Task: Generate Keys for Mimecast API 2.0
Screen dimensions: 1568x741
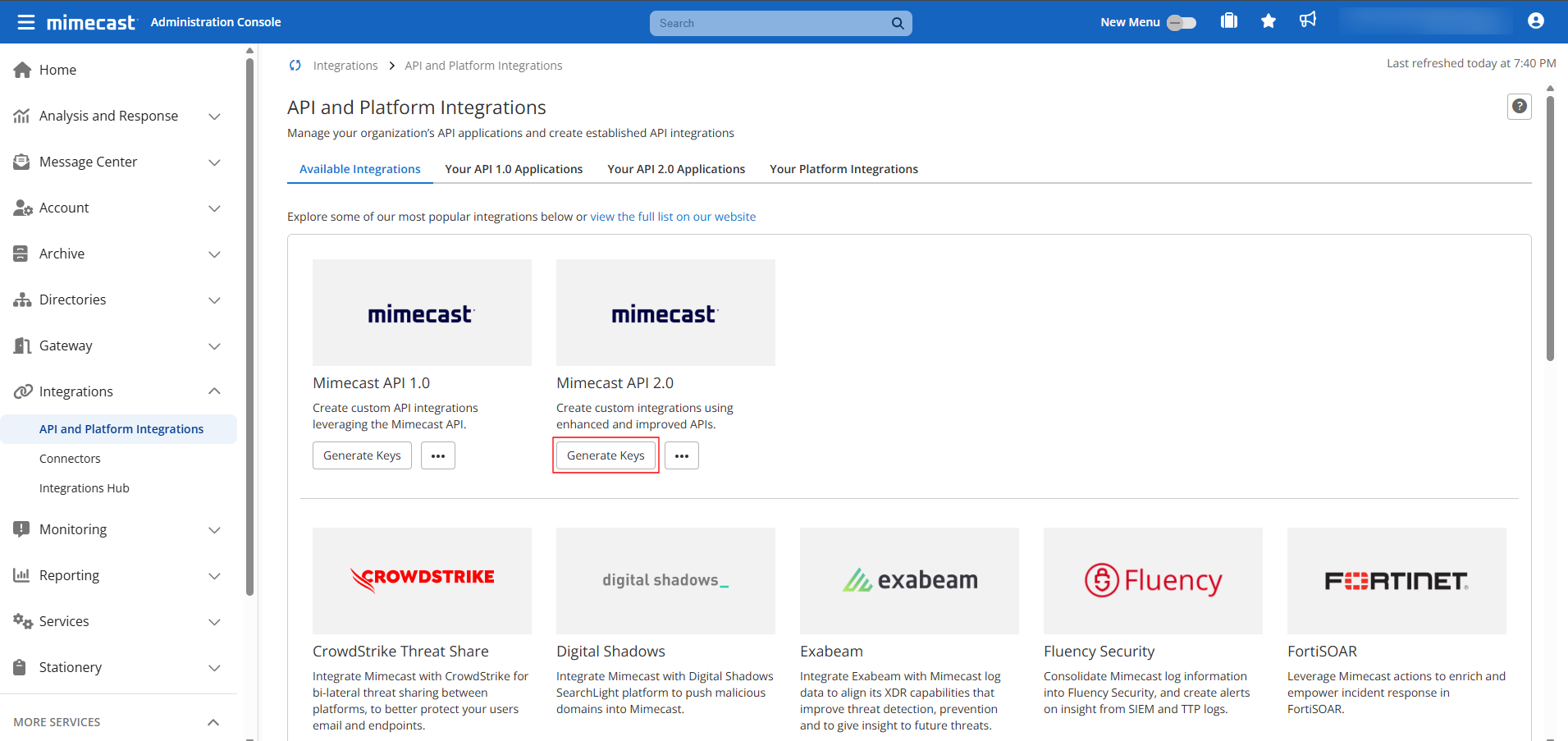Action: (x=606, y=455)
